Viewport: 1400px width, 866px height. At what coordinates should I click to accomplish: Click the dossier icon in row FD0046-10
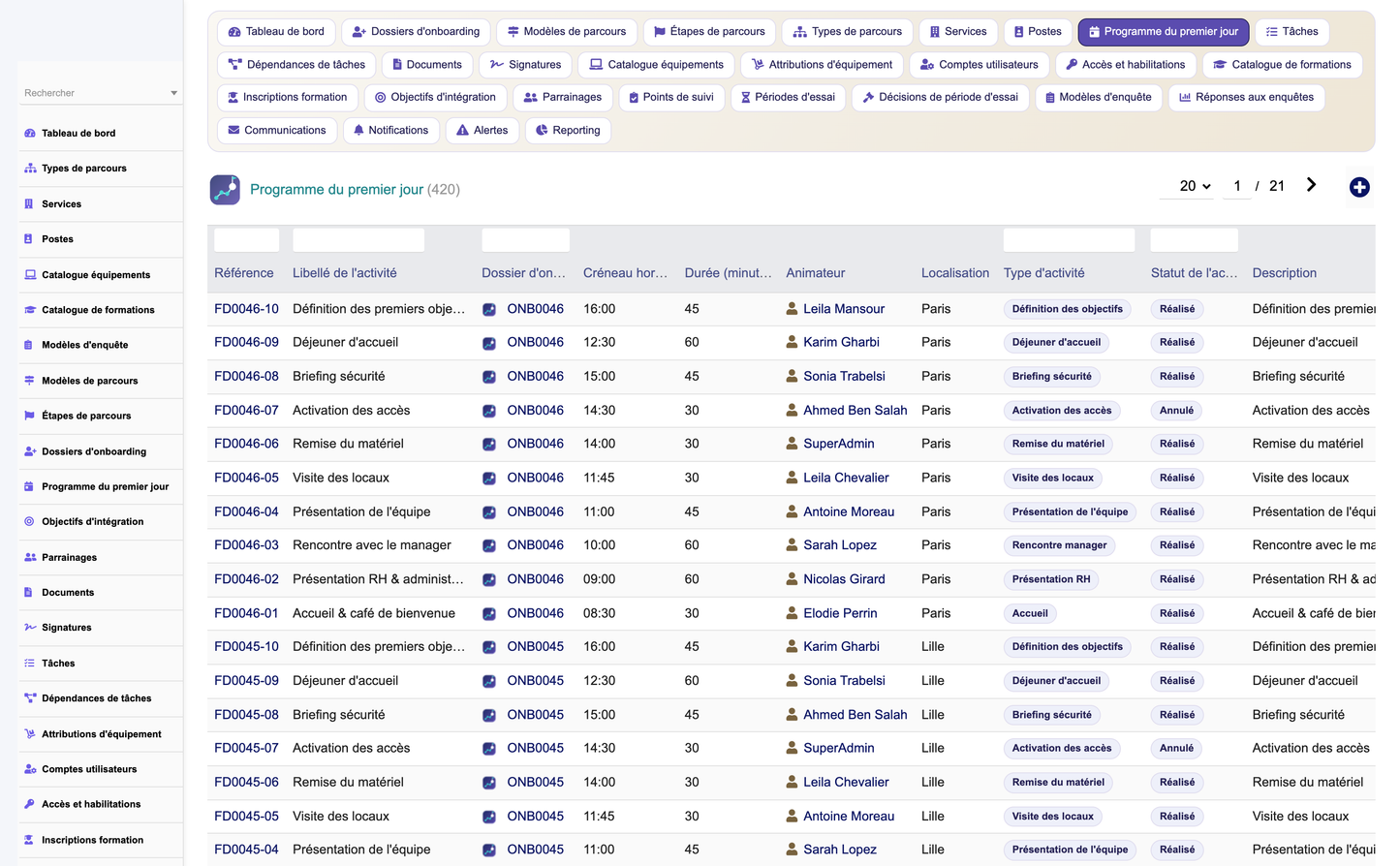click(489, 310)
